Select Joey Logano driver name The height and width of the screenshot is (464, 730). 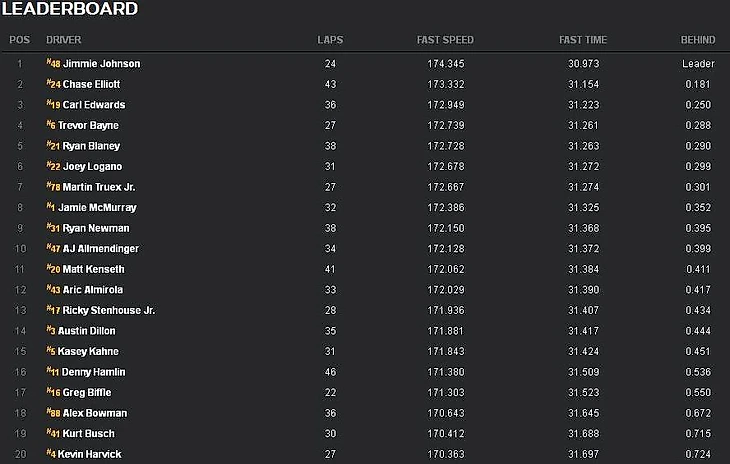pos(92,166)
